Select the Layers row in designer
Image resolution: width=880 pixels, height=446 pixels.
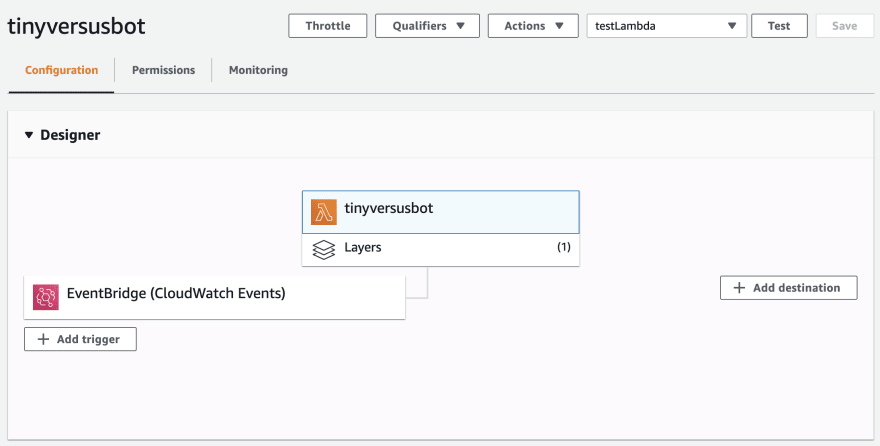coord(441,250)
